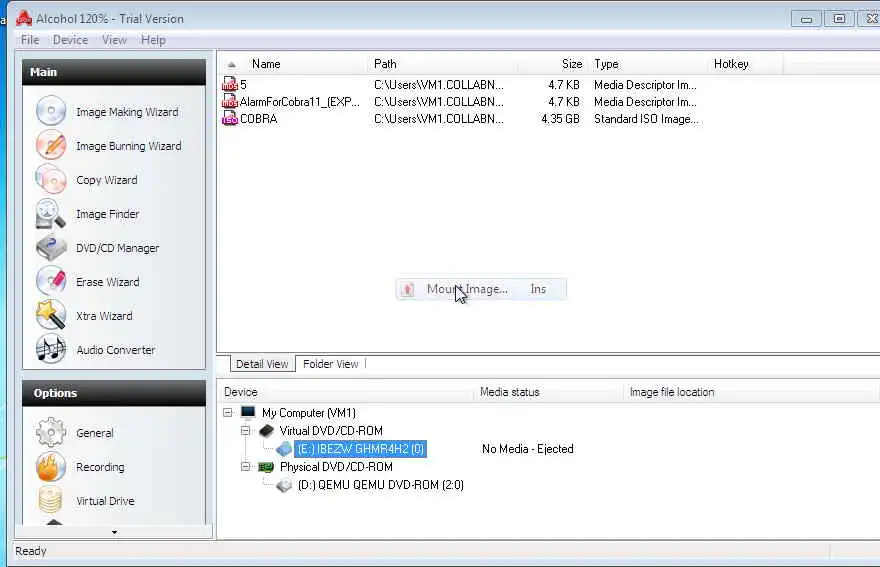Viewport: 880px width, 567px height.
Task: Toggle sort arrow in the Name column header
Action: click(232, 65)
